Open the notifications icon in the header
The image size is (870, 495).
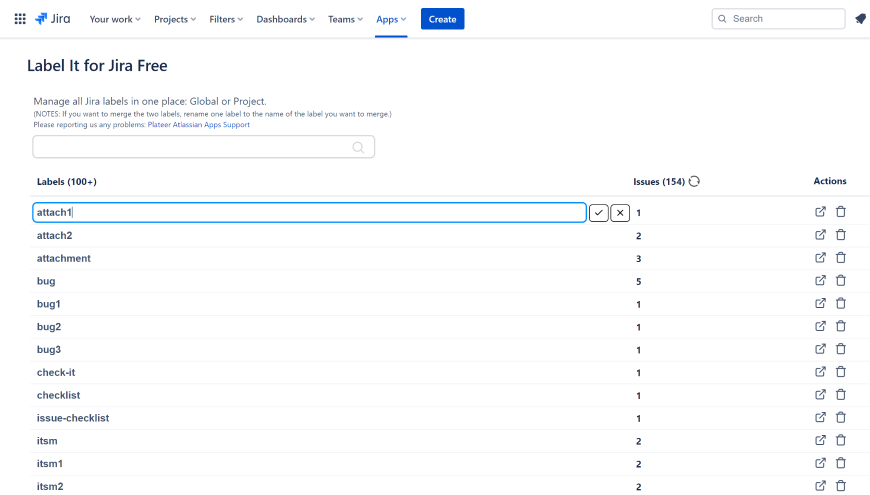click(x=860, y=19)
